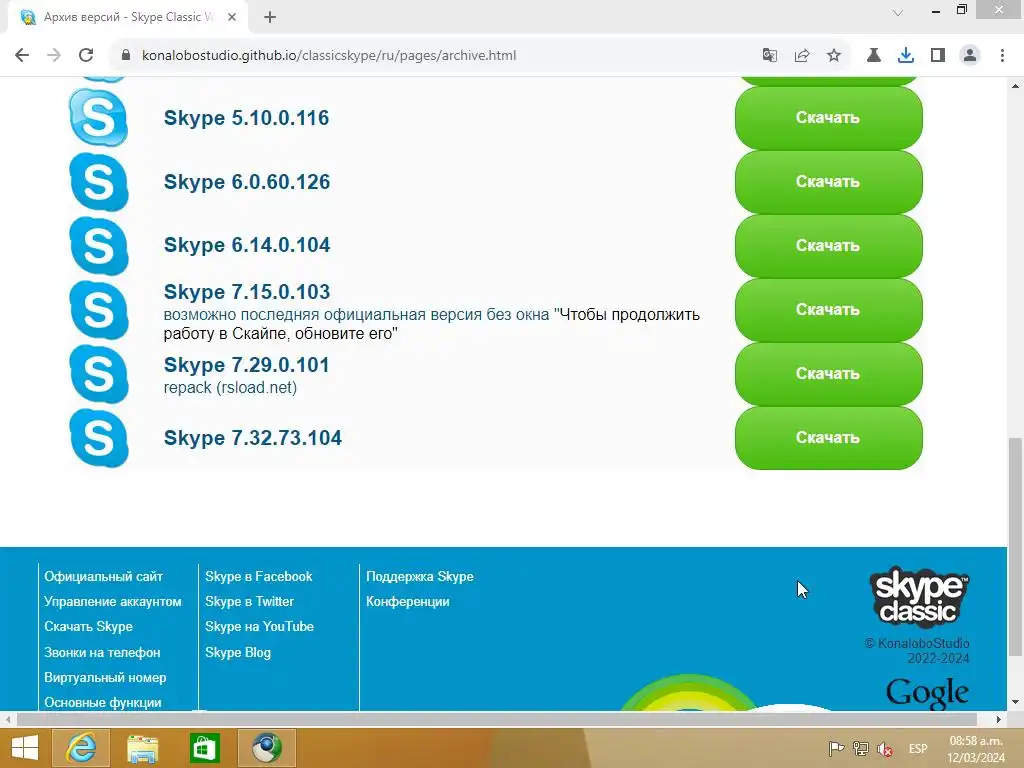1024x768 pixels.
Task: Download Skype 7.32.73.104 with Скачать
Action: [x=828, y=438]
